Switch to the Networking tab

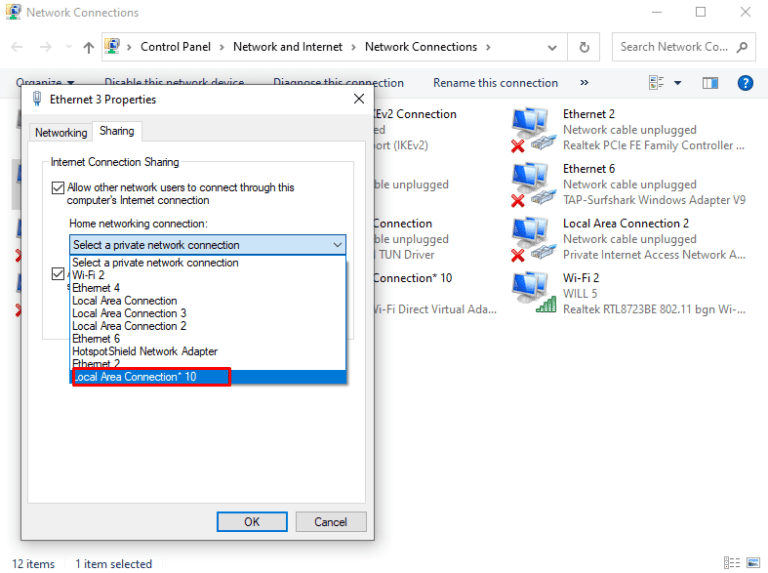point(61,132)
